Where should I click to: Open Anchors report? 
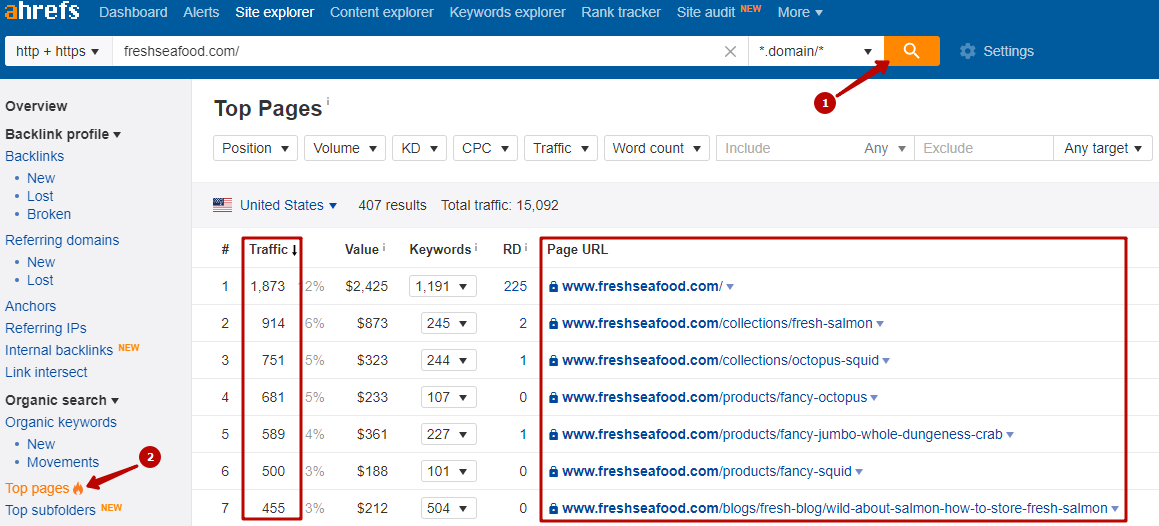[30, 306]
